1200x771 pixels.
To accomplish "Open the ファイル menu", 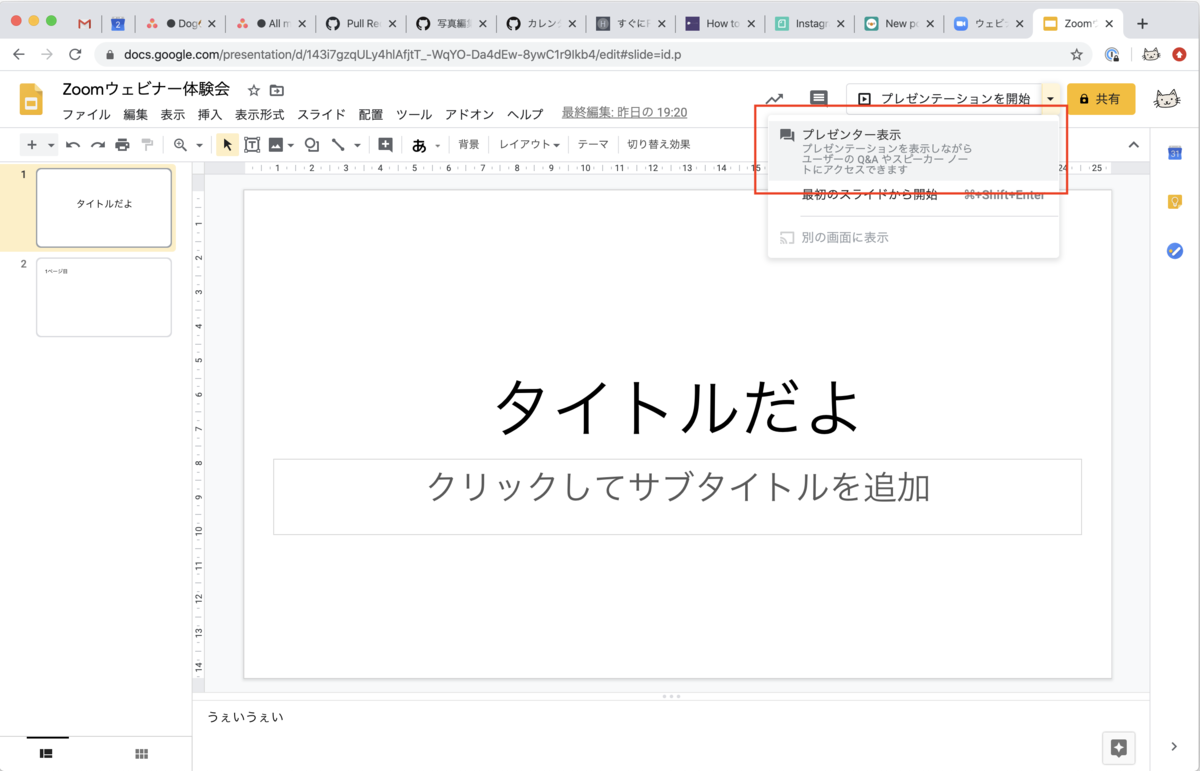I will tap(86, 114).
